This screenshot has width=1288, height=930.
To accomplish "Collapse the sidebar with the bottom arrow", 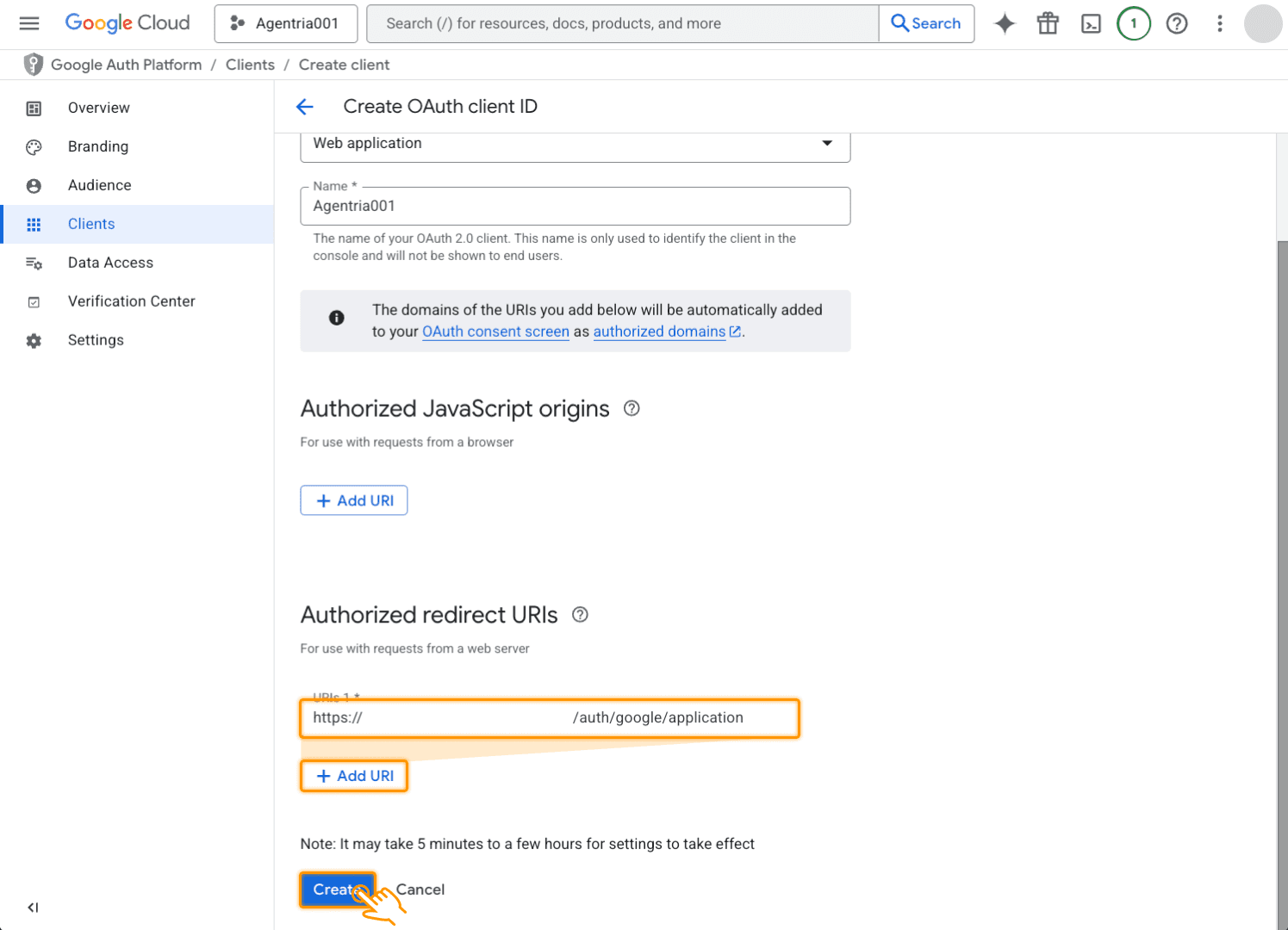I will pyautogui.click(x=33, y=908).
